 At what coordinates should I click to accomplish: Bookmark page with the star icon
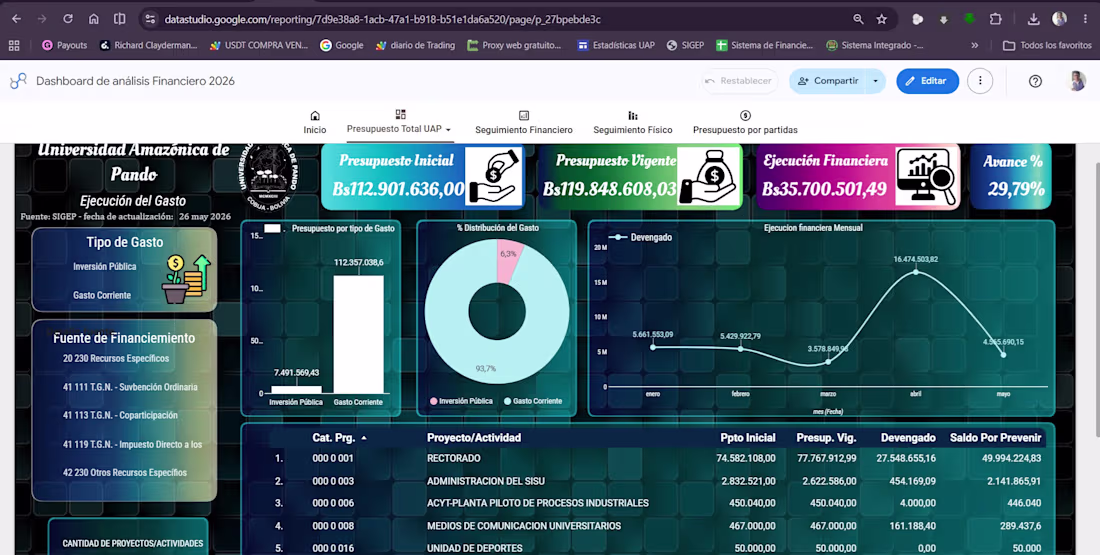tap(882, 19)
